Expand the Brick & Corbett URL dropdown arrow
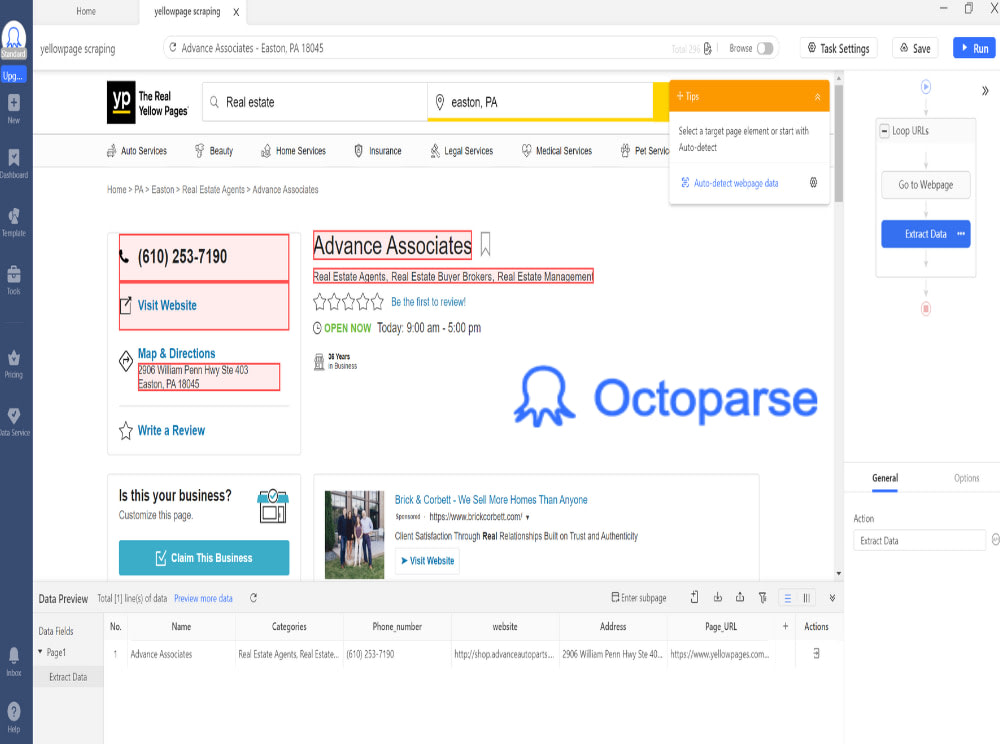The image size is (1000, 750). (527, 517)
